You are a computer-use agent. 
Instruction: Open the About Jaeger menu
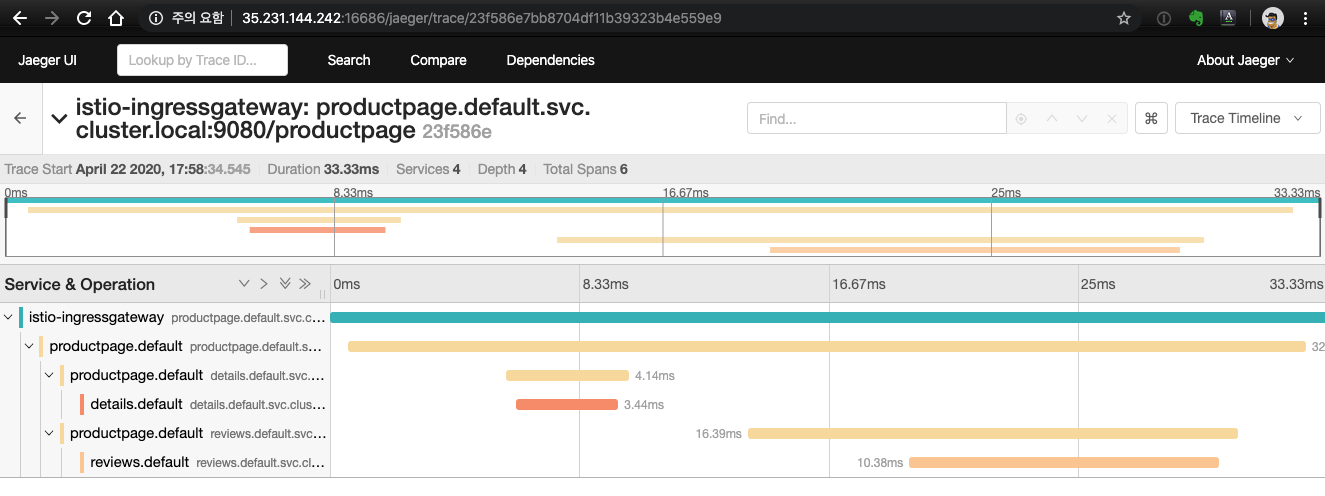tap(1245, 60)
